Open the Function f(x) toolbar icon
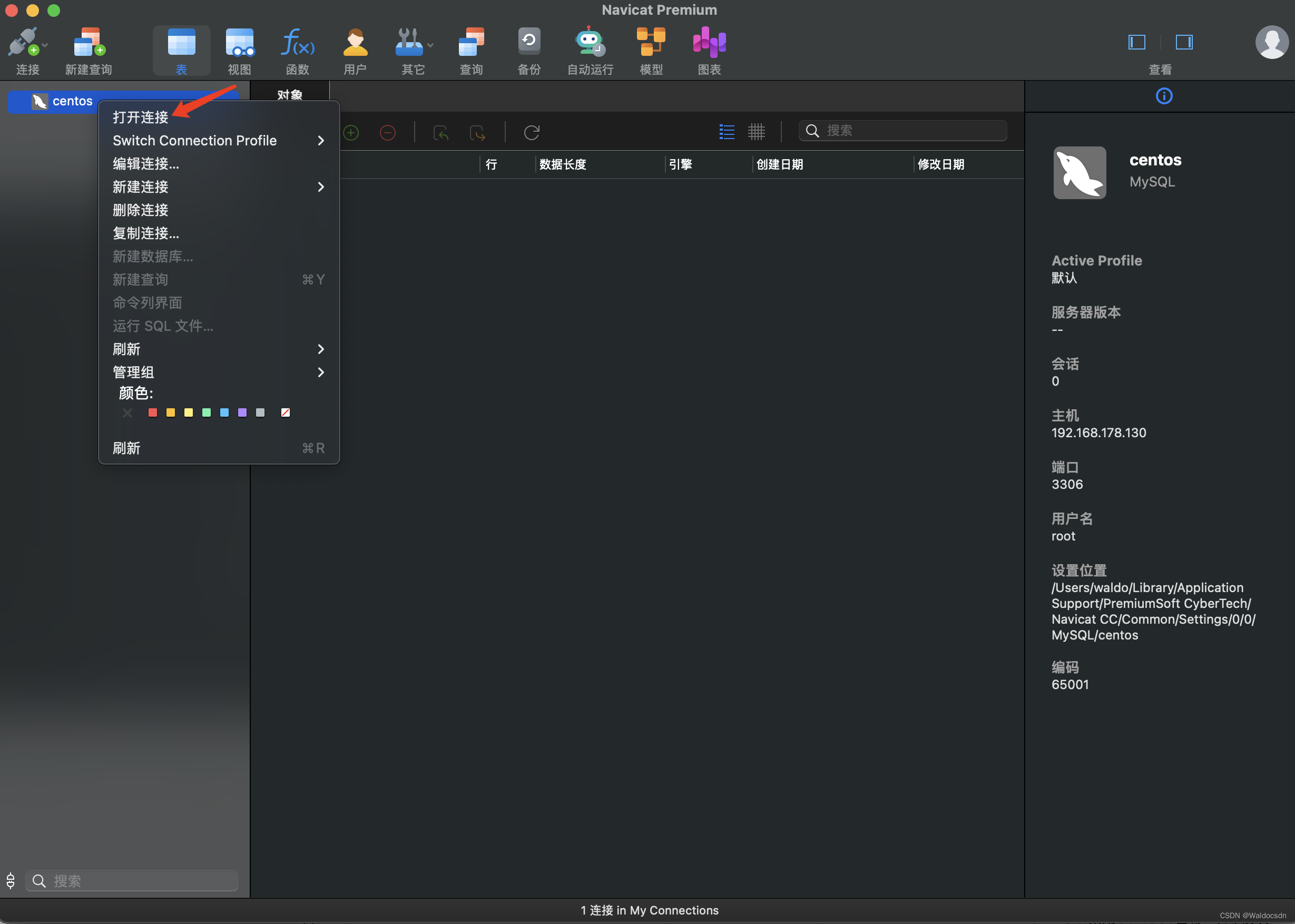The image size is (1295, 924). [298, 42]
